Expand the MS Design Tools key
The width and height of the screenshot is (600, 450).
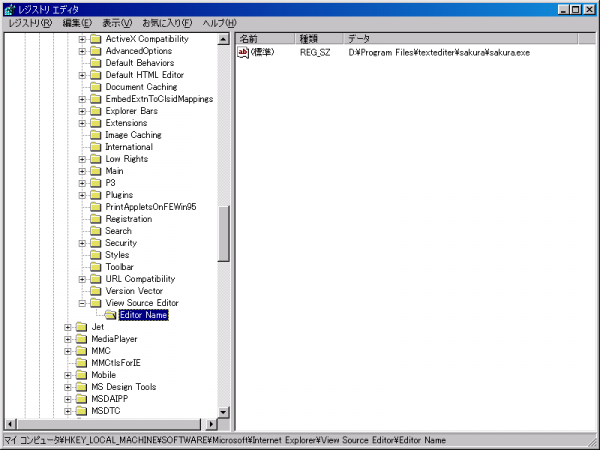coord(68,387)
